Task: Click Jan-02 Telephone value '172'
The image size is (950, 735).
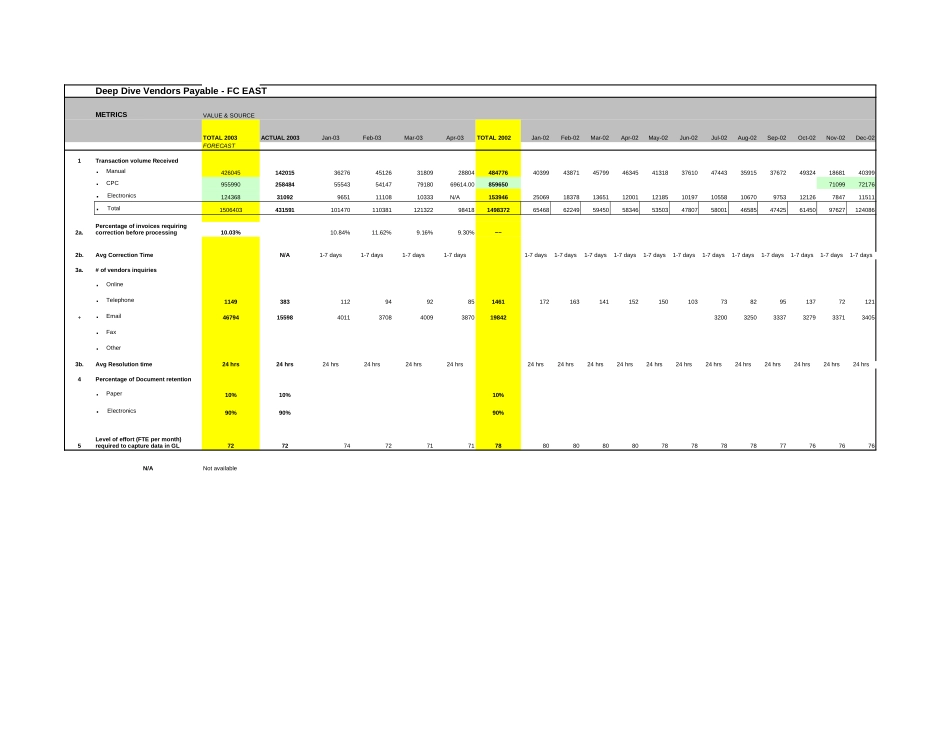Action: pyautogui.click(x=544, y=302)
